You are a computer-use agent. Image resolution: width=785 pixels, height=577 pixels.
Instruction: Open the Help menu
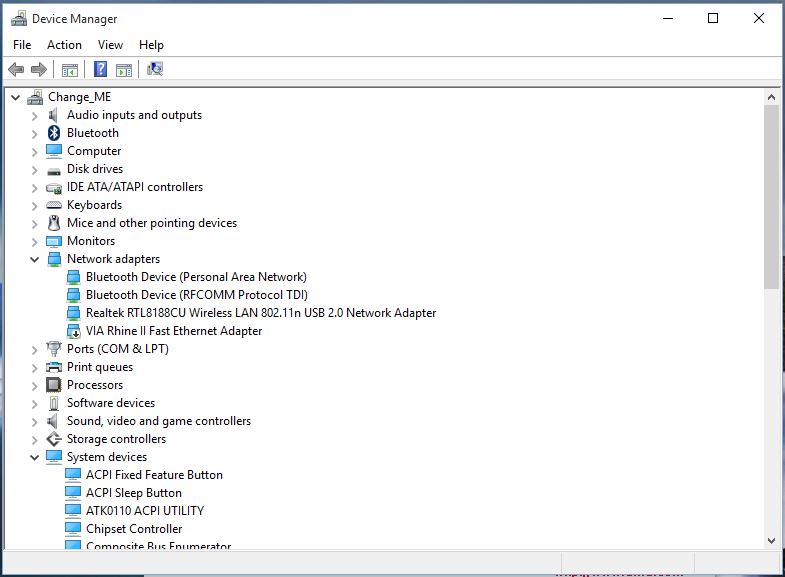[151, 45]
